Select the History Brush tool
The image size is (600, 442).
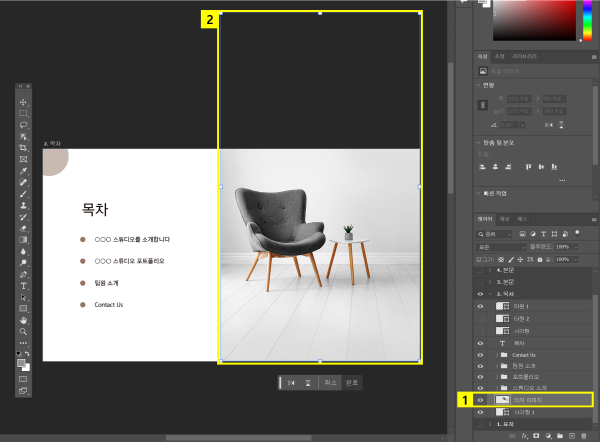pos(23,217)
